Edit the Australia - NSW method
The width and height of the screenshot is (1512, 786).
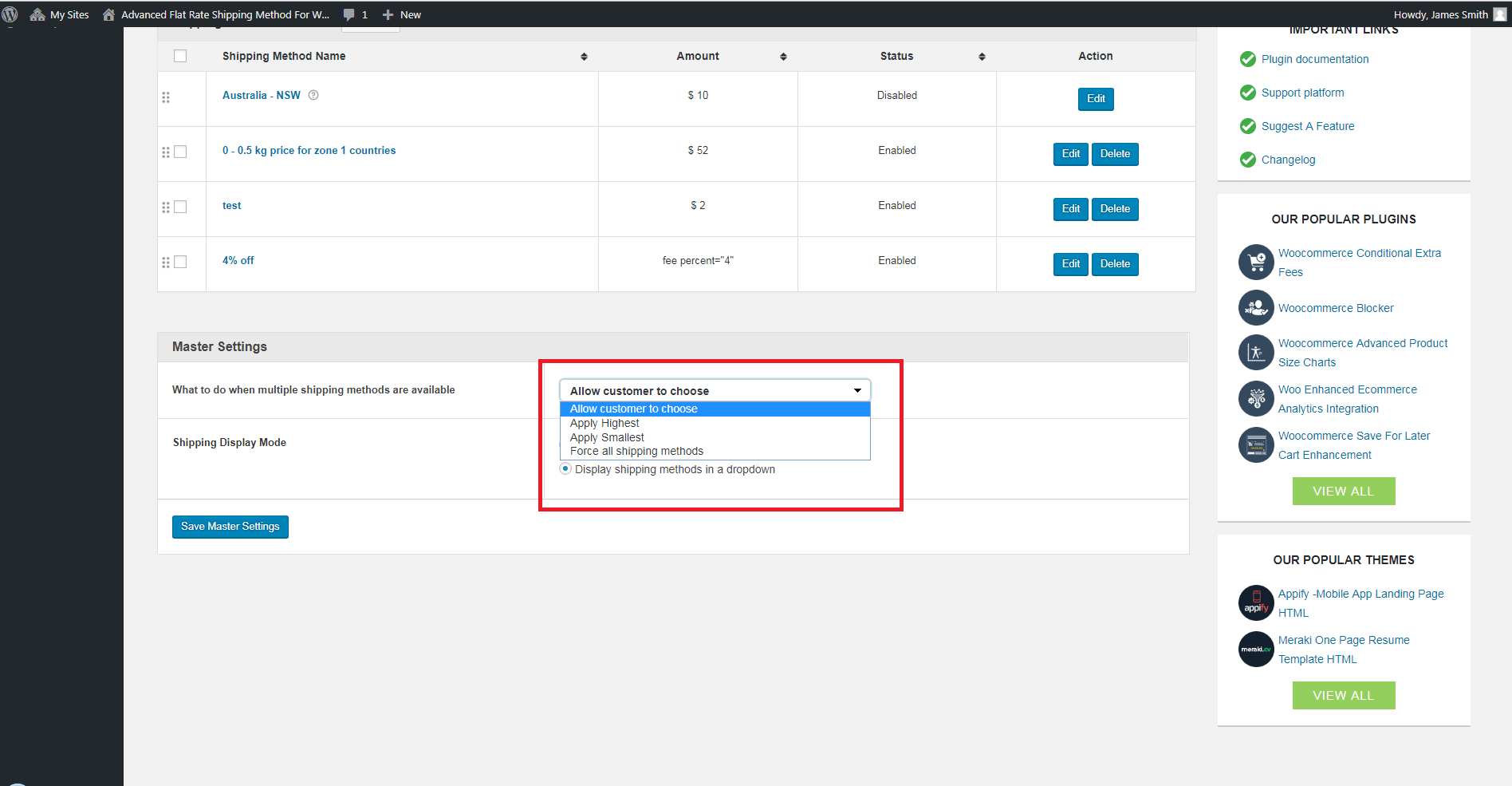[x=1096, y=99]
